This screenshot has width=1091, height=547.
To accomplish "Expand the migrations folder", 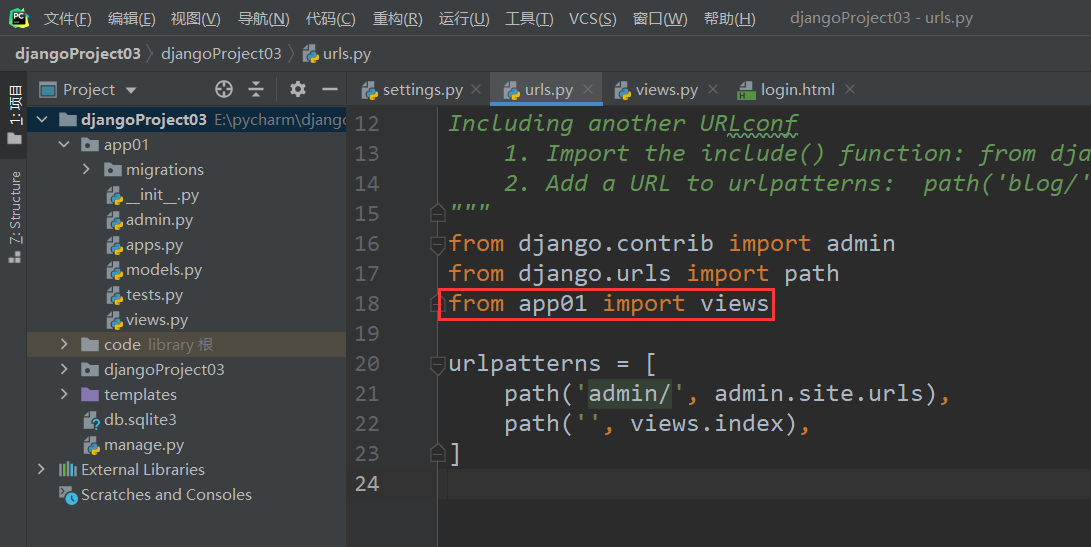I will tap(86, 169).
